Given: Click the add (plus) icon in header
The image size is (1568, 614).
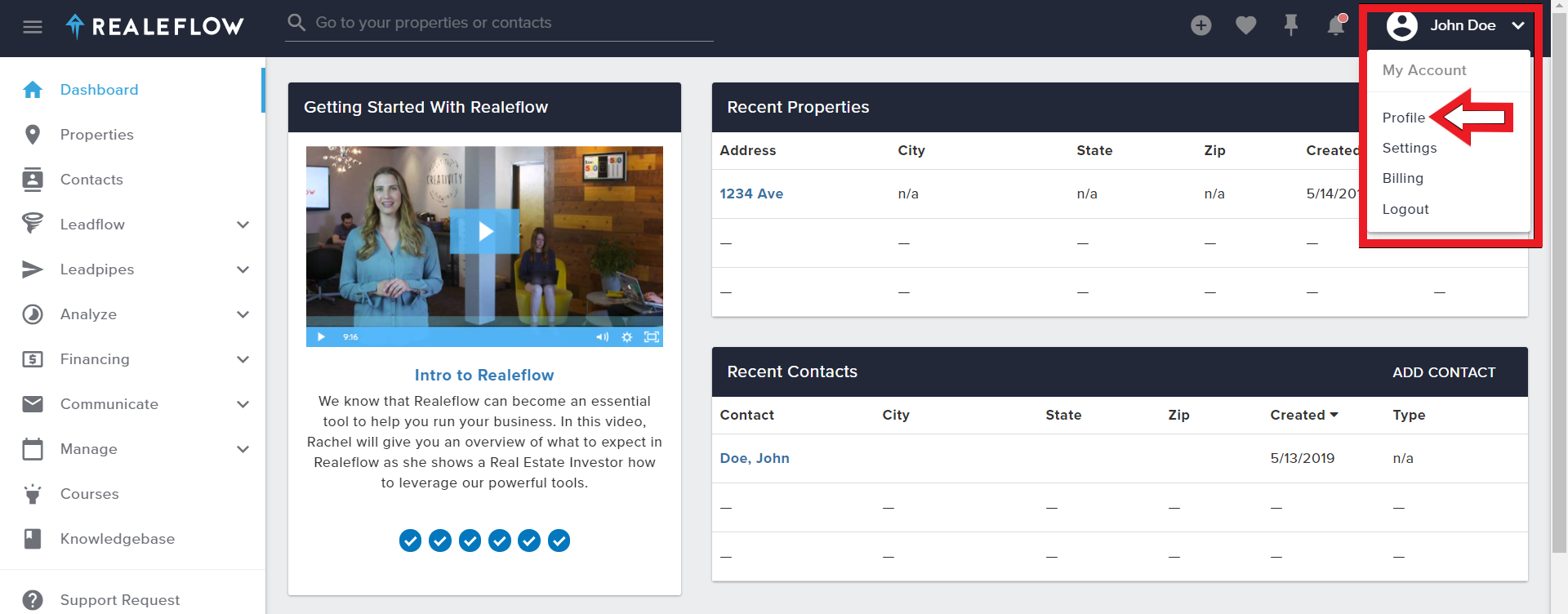Looking at the screenshot, I should pyautogui.click(x=1200, y=25).
